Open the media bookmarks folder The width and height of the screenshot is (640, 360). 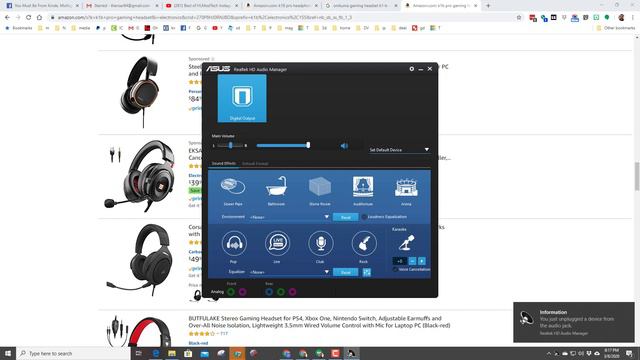click(81, 28)
